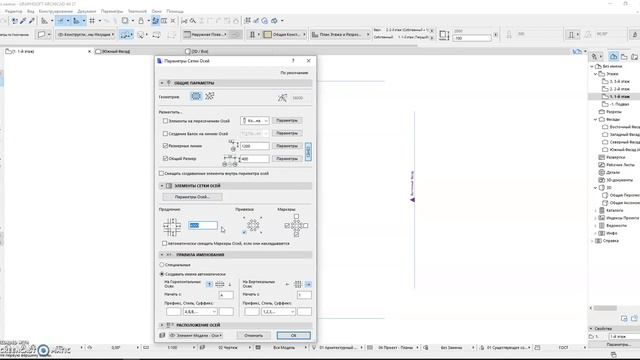The image size is (640, 360).
Task: Choose bottom-left anchor point of grid
Action: pyautogui.click(x=244, y=232)
